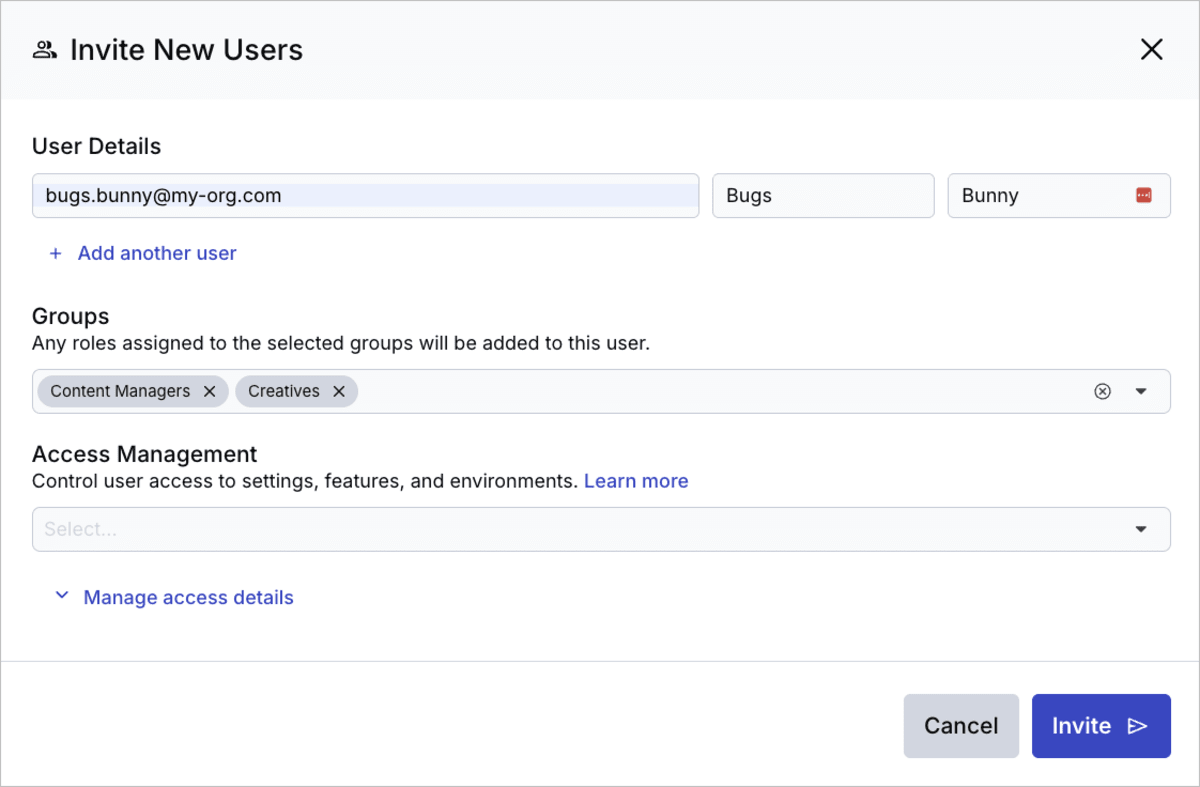
Task: Open the Learn more link
Action: [x=636, y=481]
